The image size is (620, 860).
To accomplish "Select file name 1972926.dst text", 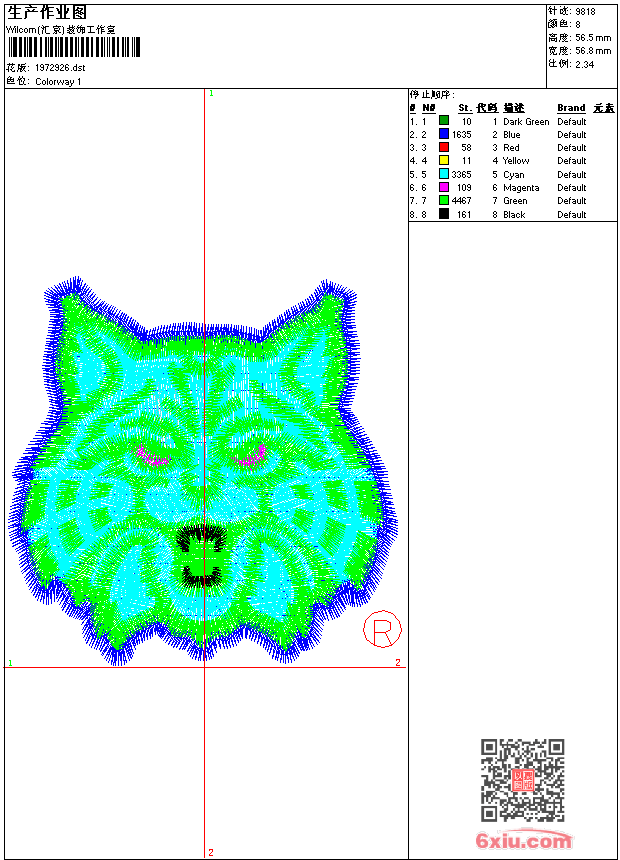I will (60, 68).
